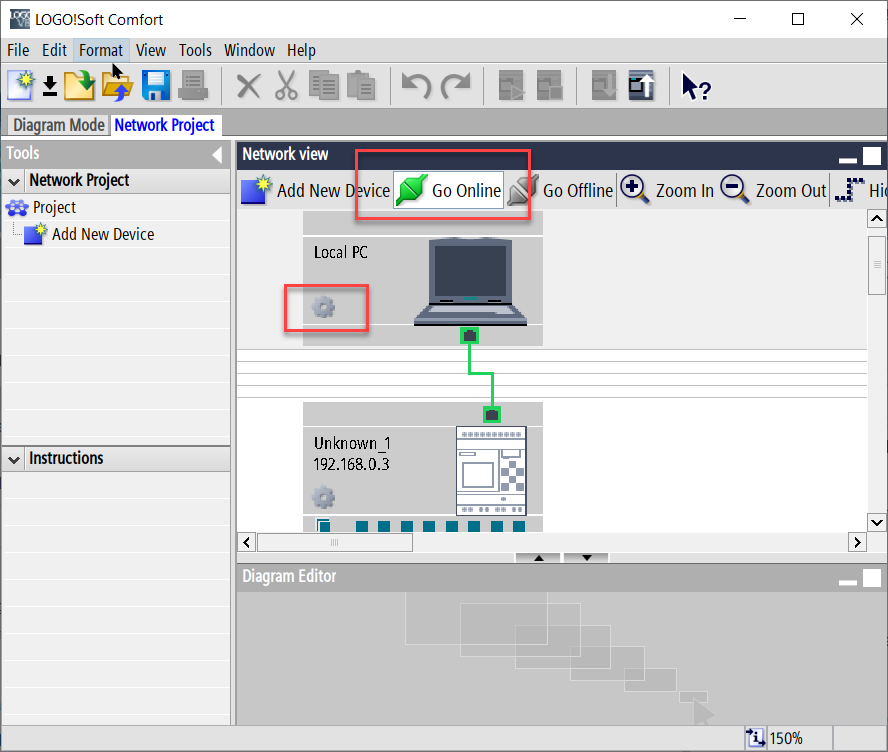
Task: Open the Edit menu
Action: click(54, 50)
